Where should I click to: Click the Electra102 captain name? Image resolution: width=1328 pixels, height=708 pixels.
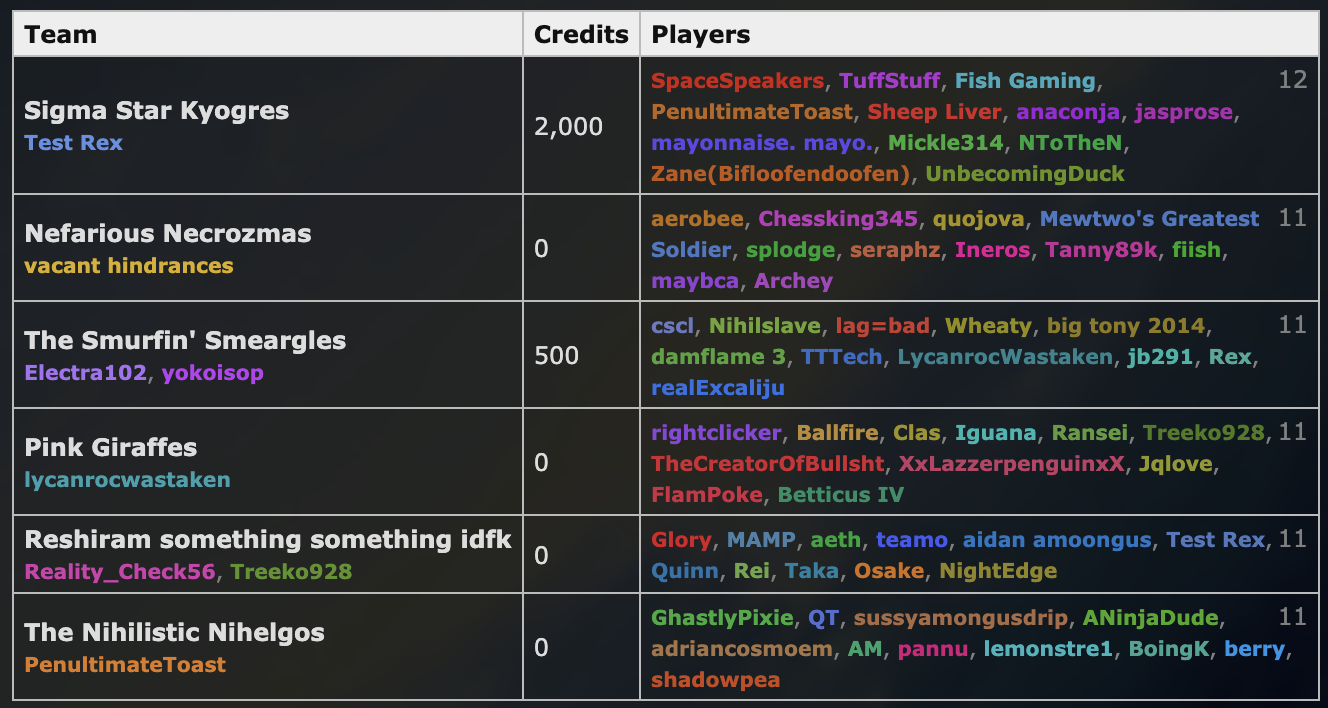click(85, 373)
